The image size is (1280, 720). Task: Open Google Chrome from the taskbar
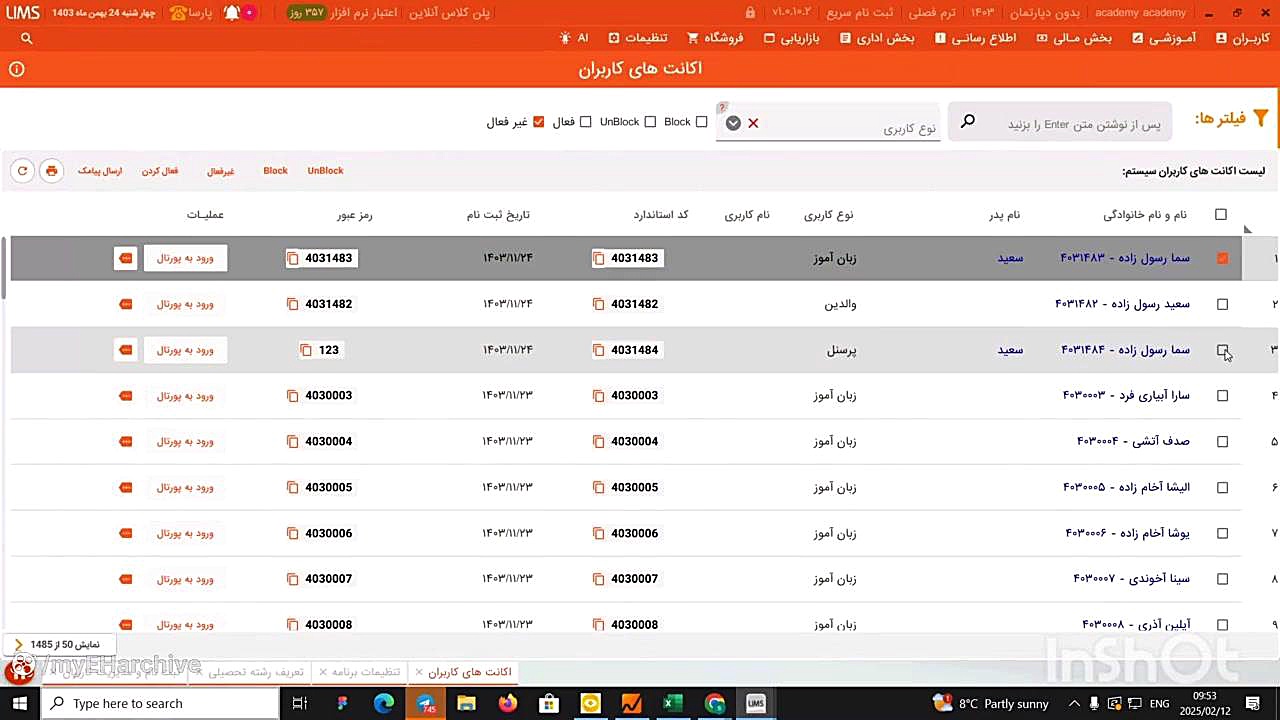[714, 704]
